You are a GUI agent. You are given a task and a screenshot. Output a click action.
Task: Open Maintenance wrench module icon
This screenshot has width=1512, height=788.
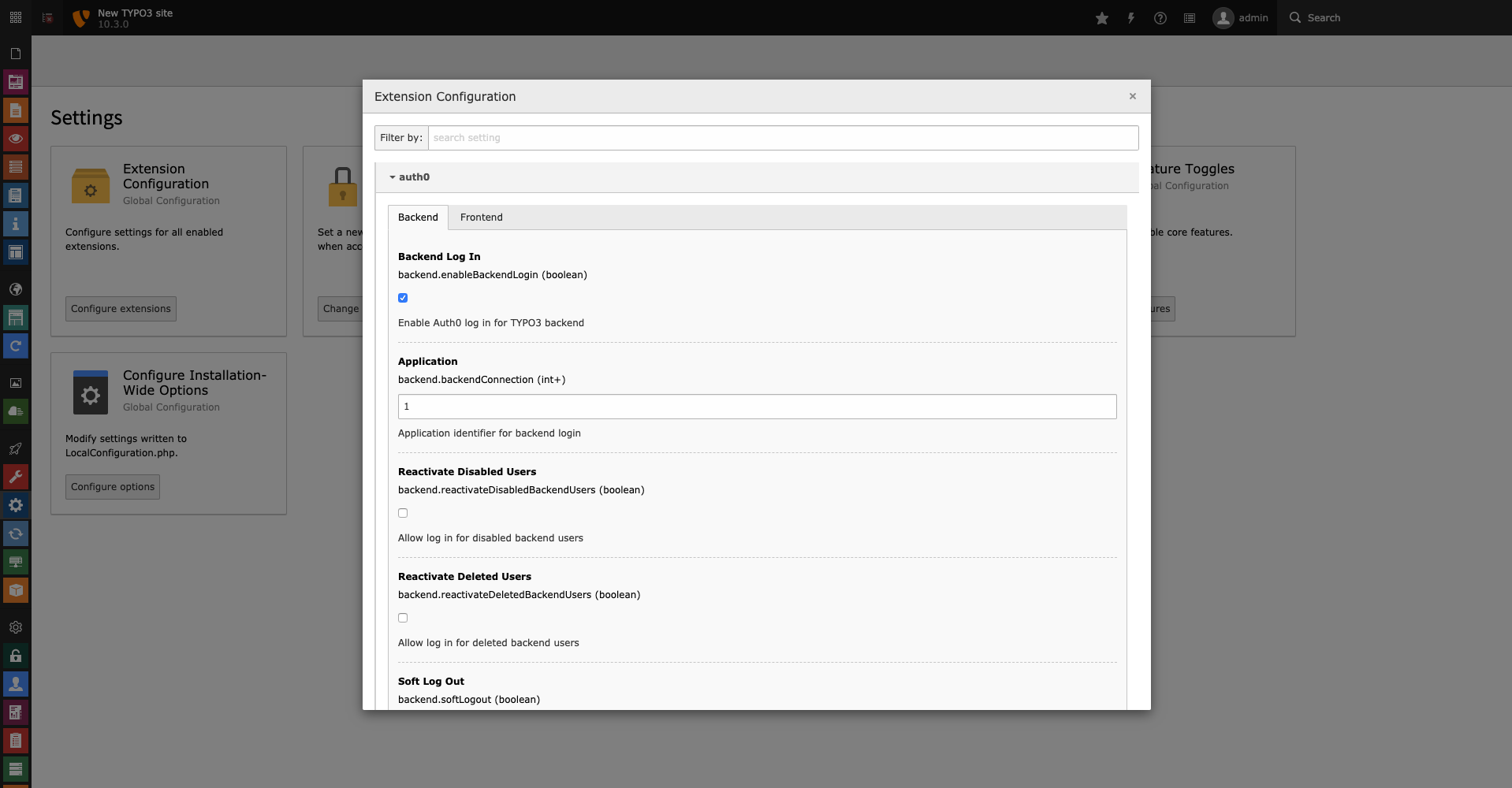pyautogui.click(x=16, y=477)
